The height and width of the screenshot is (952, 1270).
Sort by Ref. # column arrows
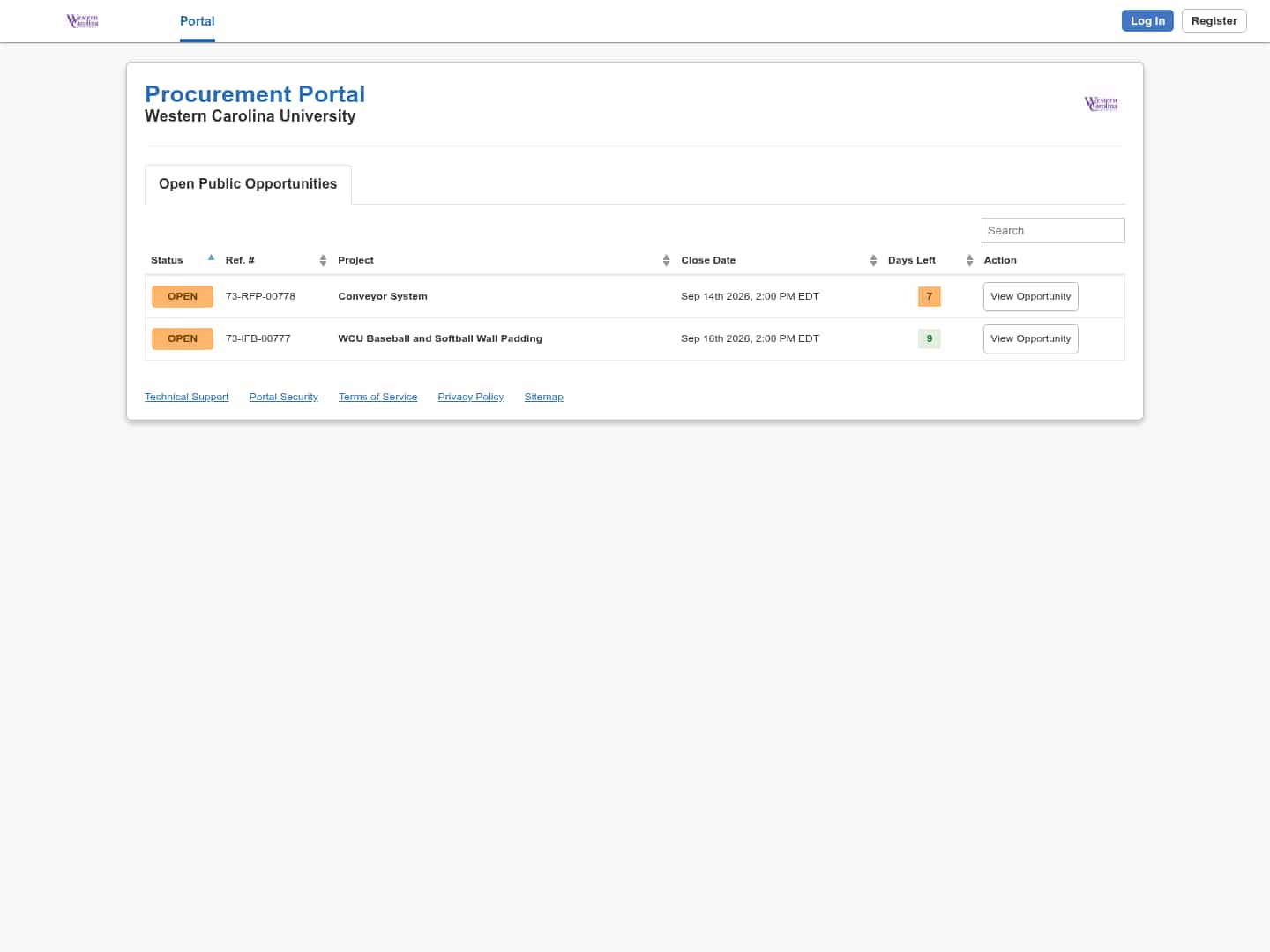pos(323,260)
